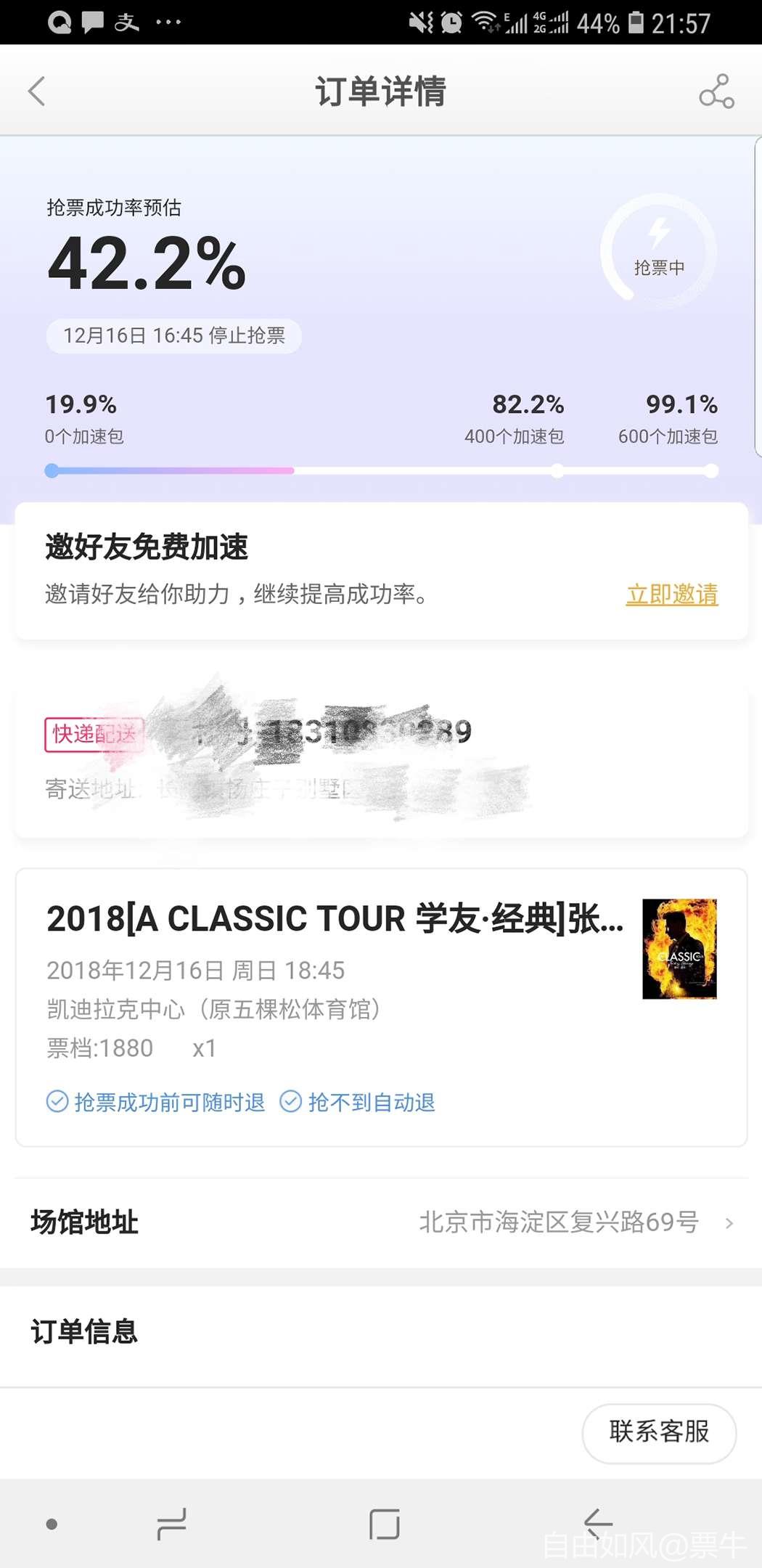Tap the 12月16日 16:45 停止抢票 pill
The height and width of the screenshot is (1568, 762).
click(x=174, y=336)
